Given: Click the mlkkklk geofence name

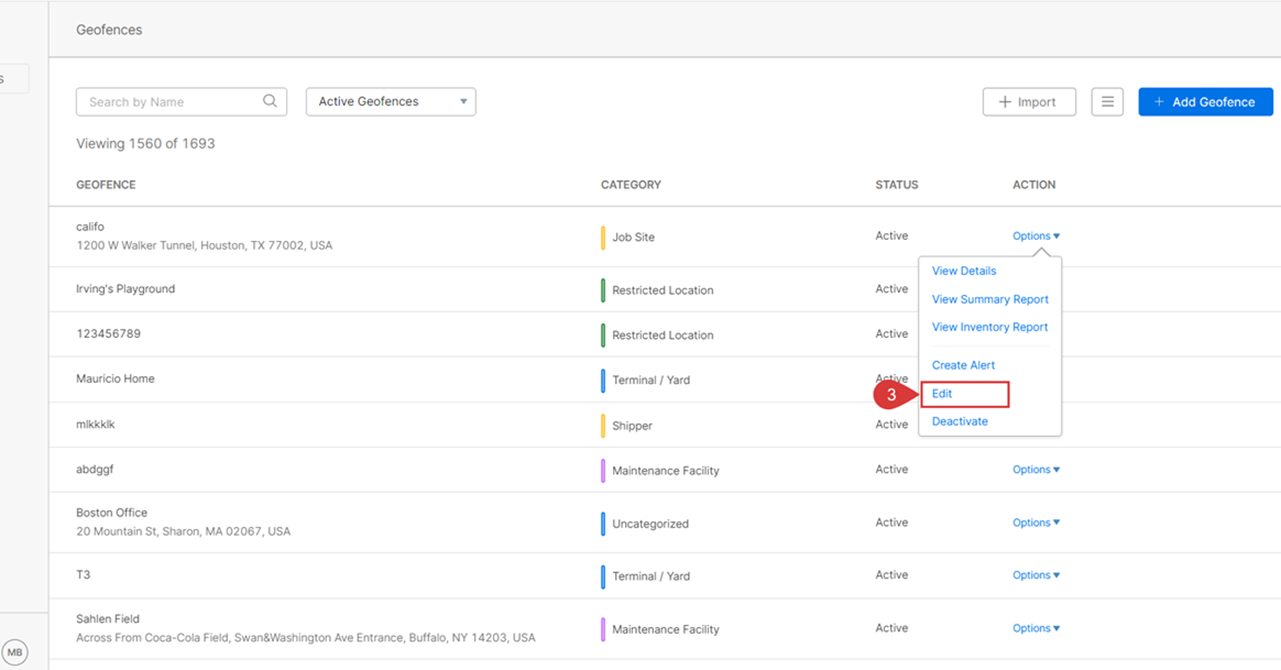Looking at the screenshot, I should [x=95, y=424].
